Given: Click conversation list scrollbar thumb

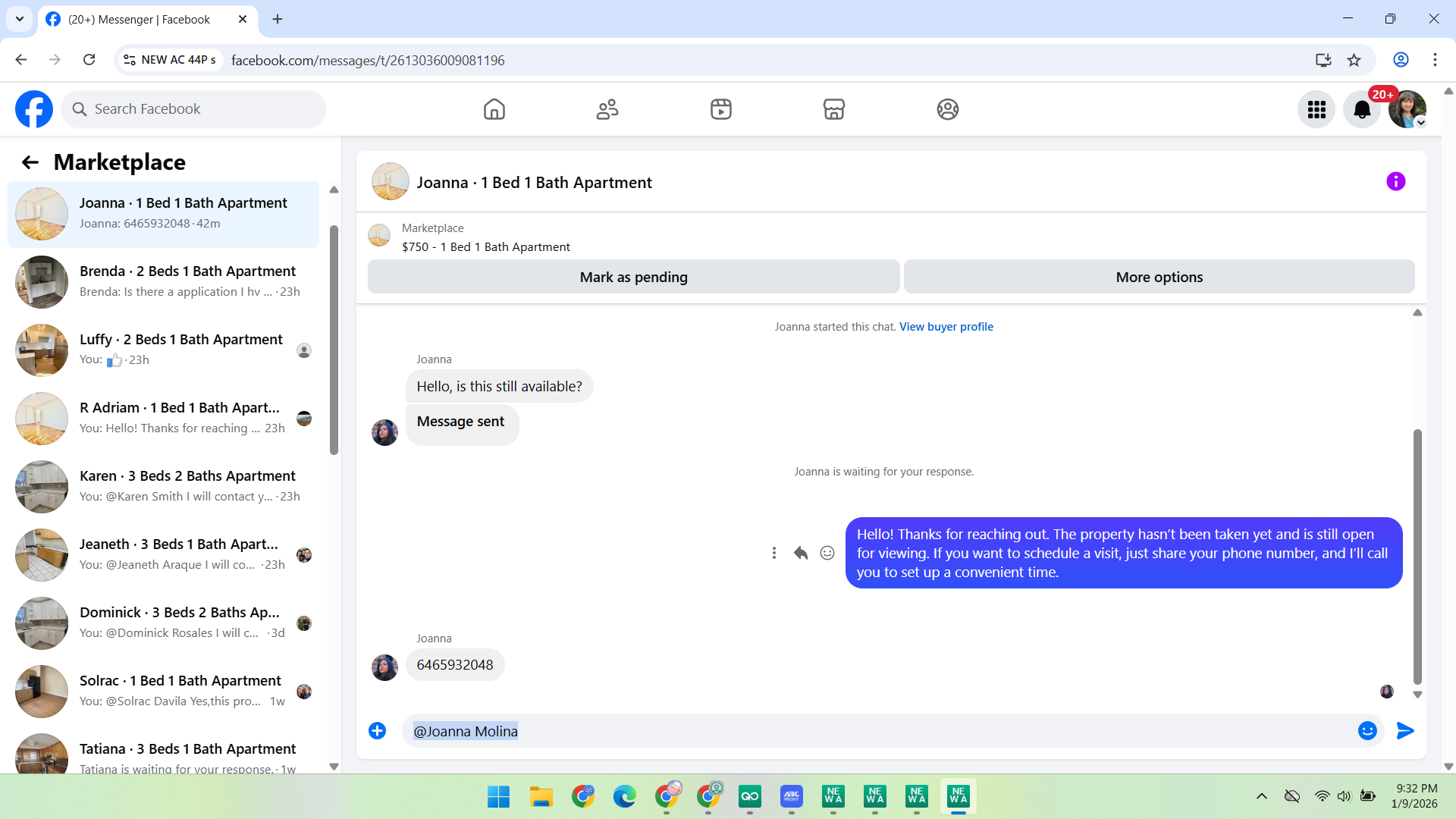Looking at the screenshot, I should pos(334,341).
